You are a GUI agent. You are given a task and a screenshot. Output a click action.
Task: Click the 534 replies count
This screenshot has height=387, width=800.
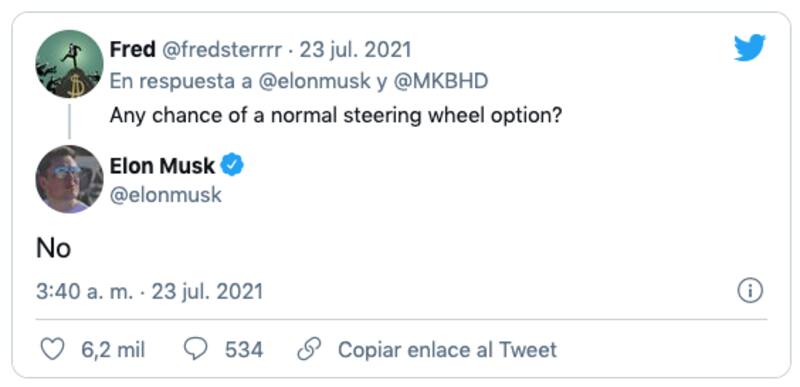click(244, 350)
